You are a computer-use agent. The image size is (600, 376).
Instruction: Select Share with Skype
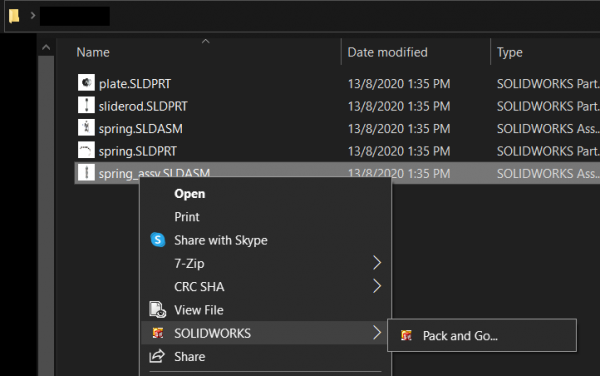pos(266,240)
